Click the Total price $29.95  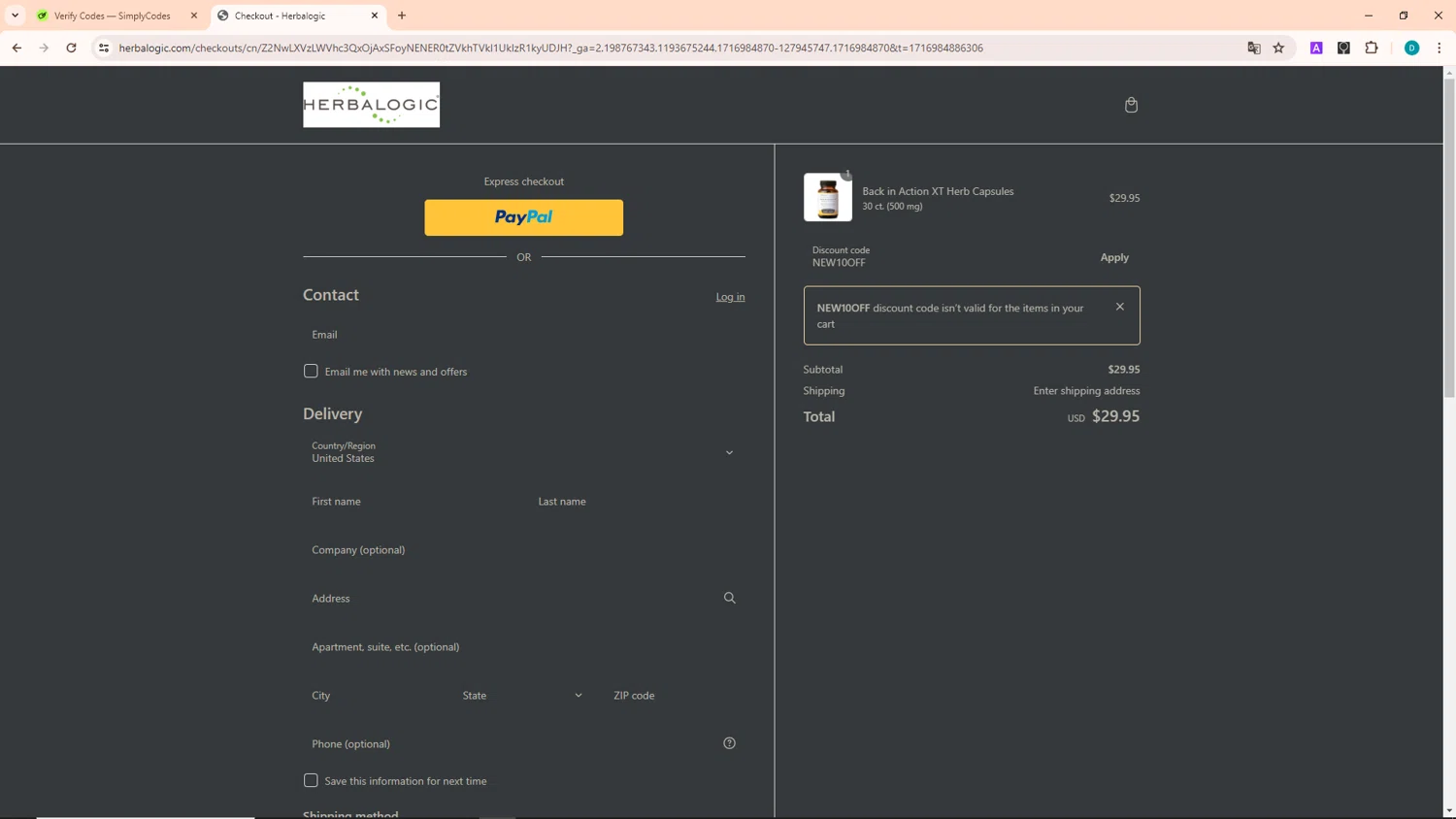1115,415
